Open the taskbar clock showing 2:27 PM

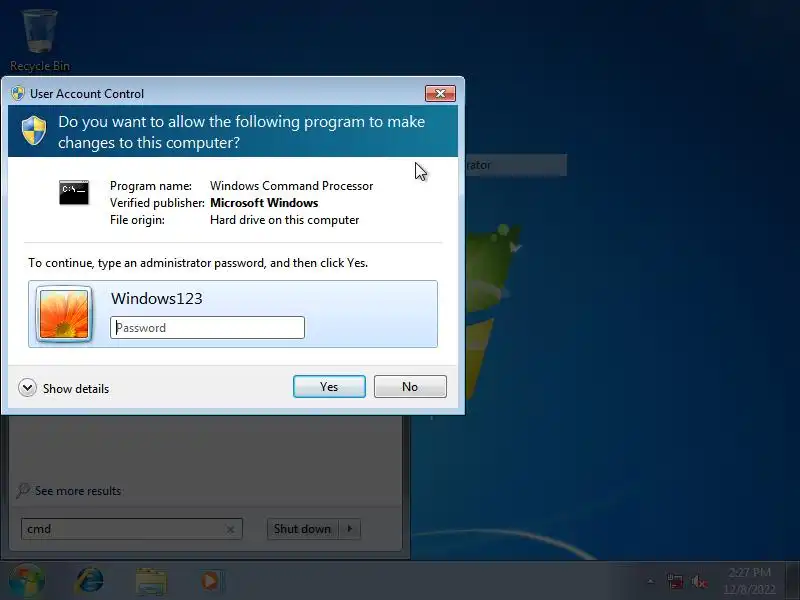749,581
